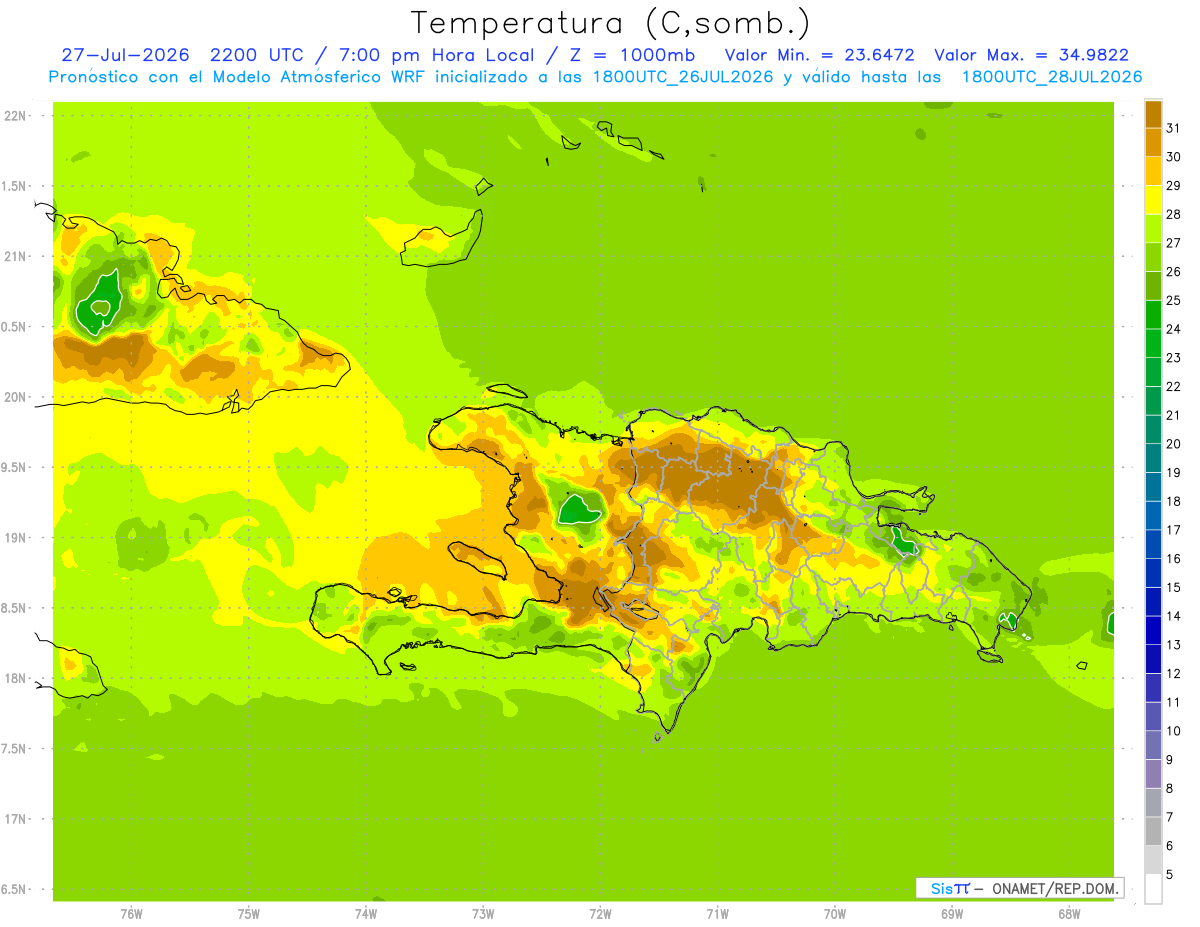This screenshot has width=1200, height=927.
Task: Select valid-until time "1800UTC_28JUL2026"
Action: (x=1052, y=77)
